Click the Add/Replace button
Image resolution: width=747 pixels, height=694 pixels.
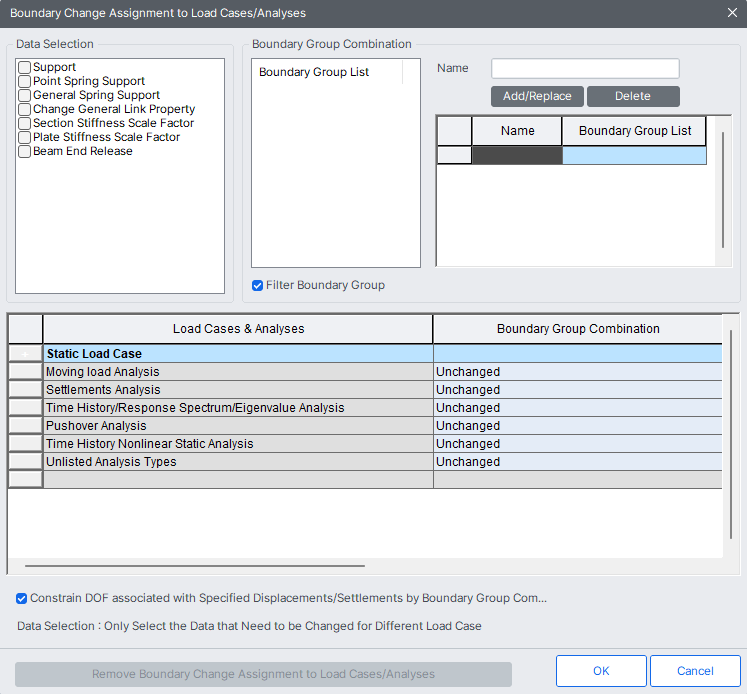click(x=537, y=96)
